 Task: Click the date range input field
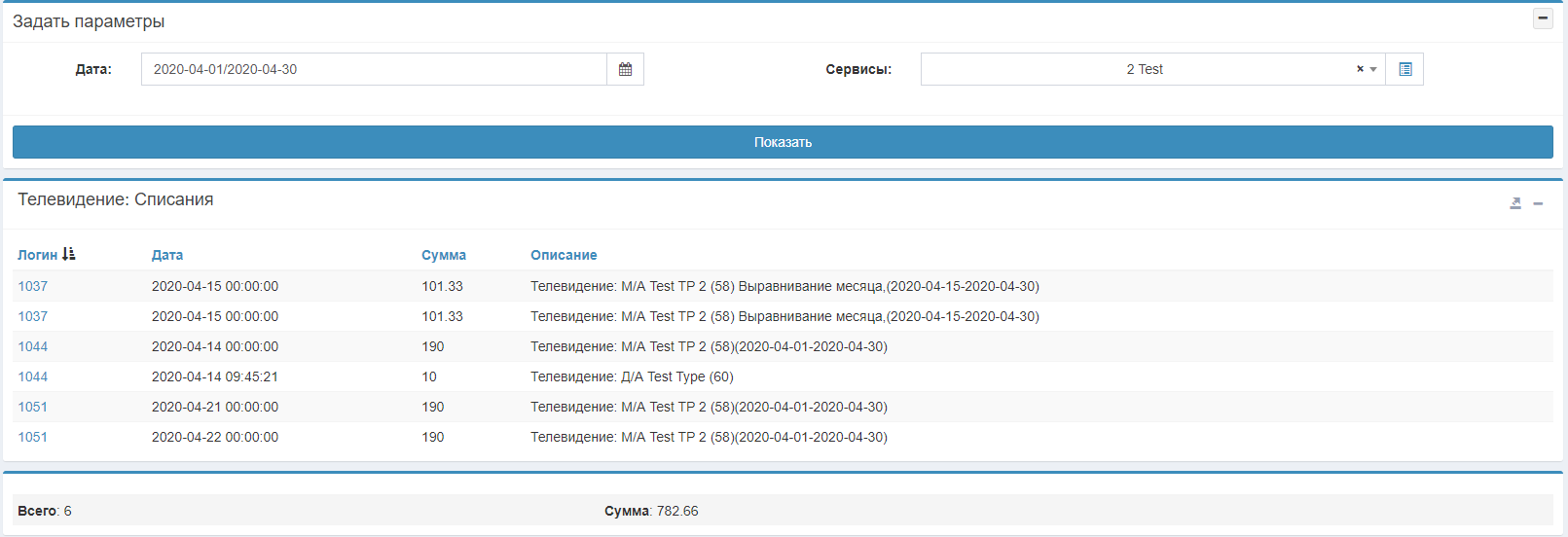pyautogui.click(x=374, y=69)
